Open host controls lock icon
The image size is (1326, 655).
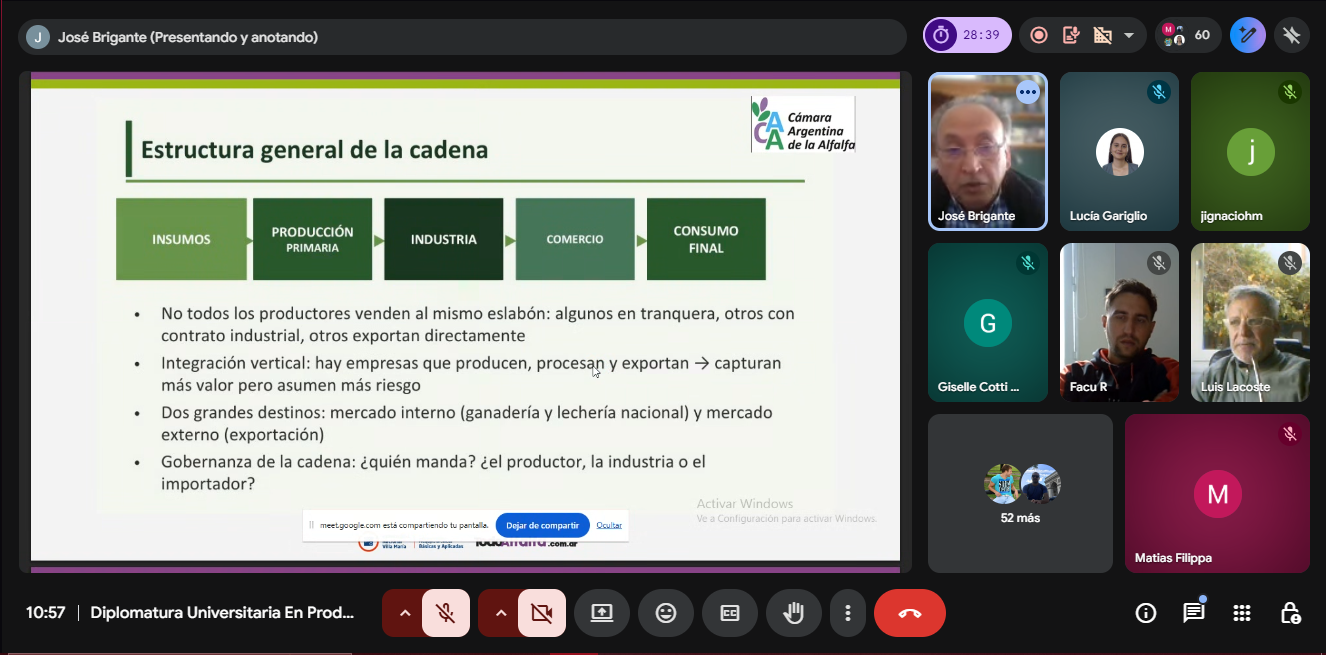1290,613
